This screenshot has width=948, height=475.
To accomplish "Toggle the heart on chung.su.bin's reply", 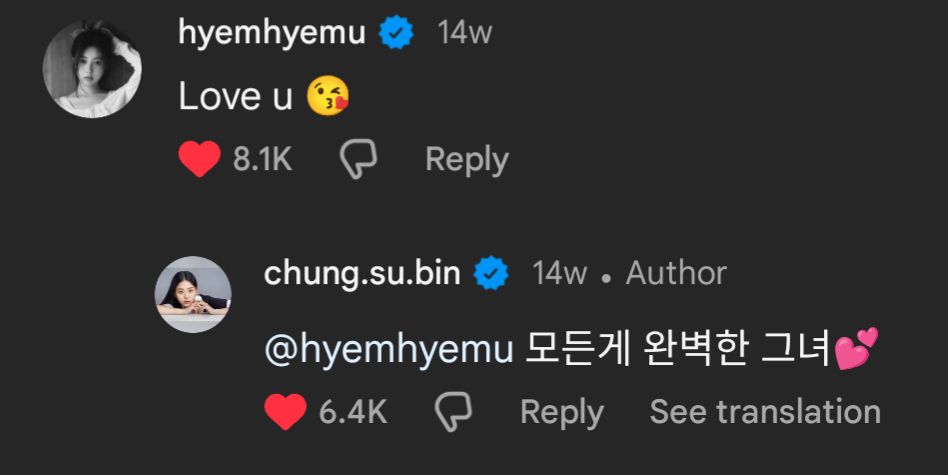I will [286, 412].
